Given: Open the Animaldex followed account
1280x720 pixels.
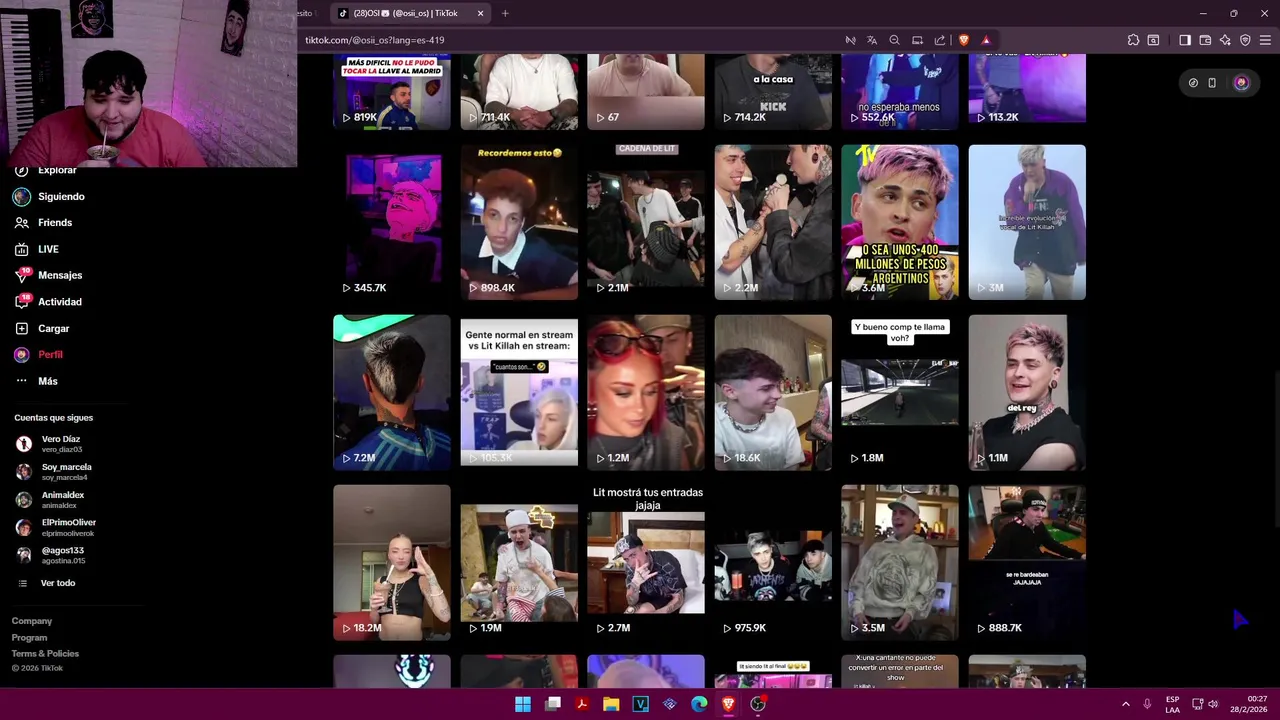Looking at the screenshot, I should coord(60,499).
